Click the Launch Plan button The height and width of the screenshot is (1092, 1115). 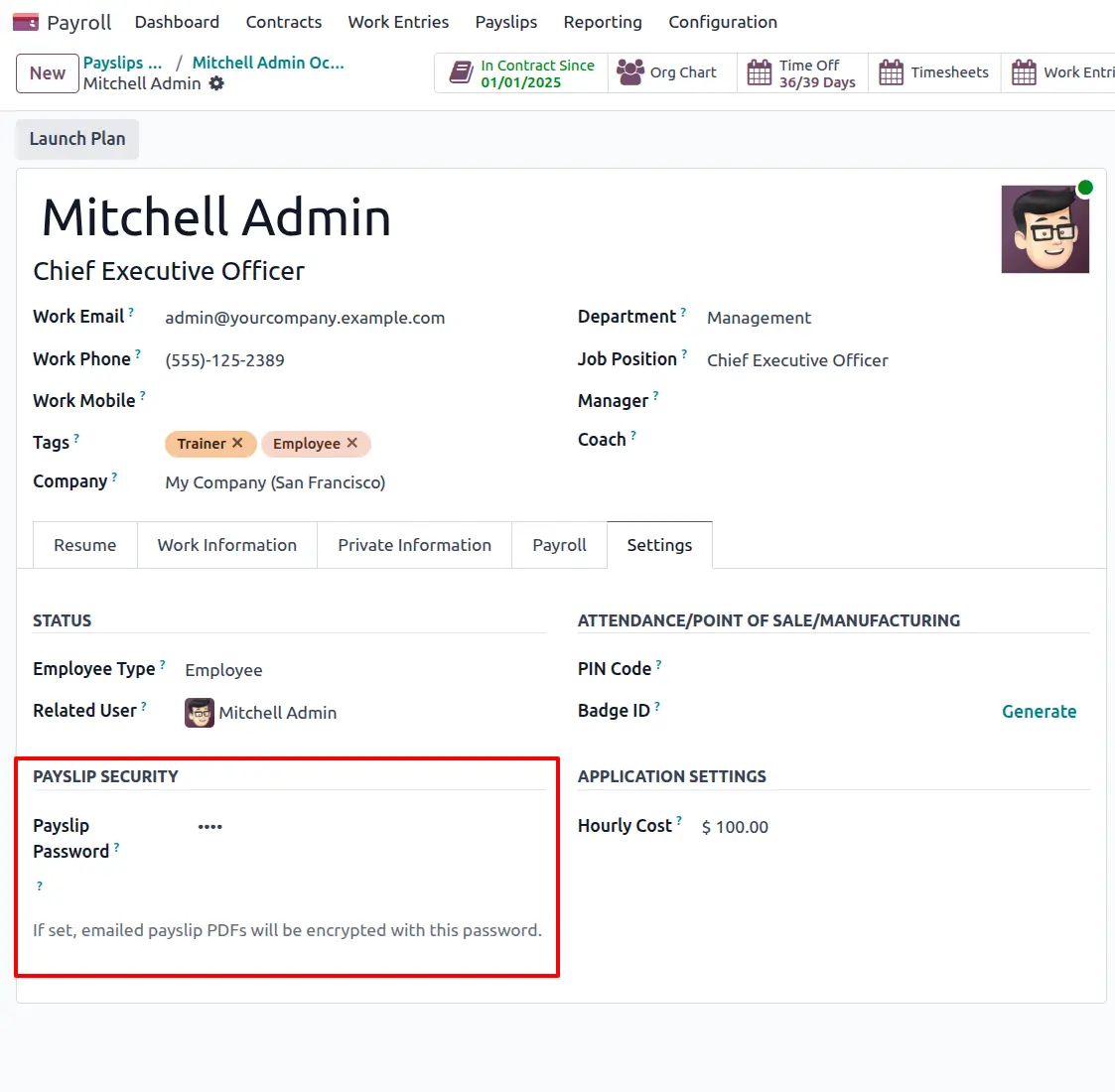pyautogui.click(x=77, y=139)
